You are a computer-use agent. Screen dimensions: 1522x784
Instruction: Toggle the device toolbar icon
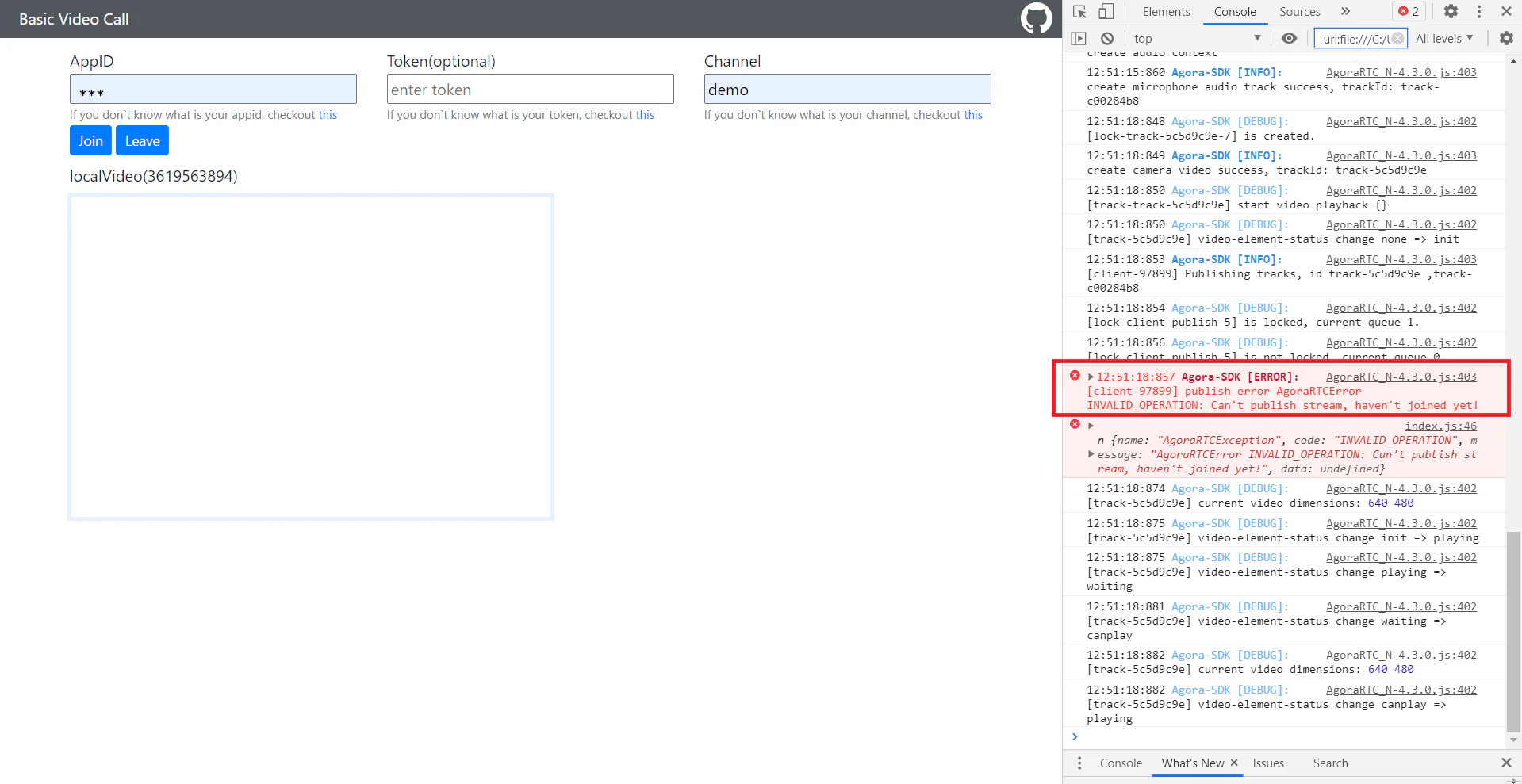pos(1106,12)
